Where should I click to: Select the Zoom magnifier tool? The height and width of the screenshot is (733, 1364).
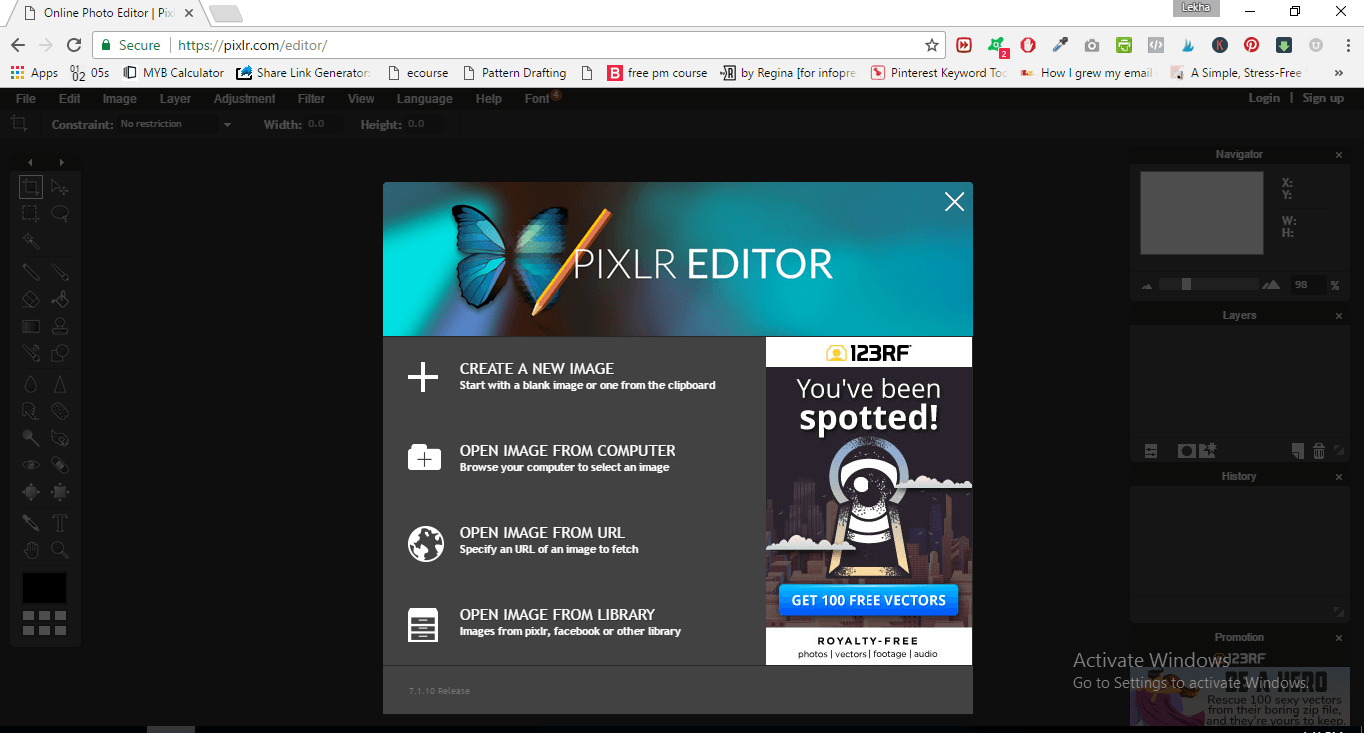tap(60, 549)
